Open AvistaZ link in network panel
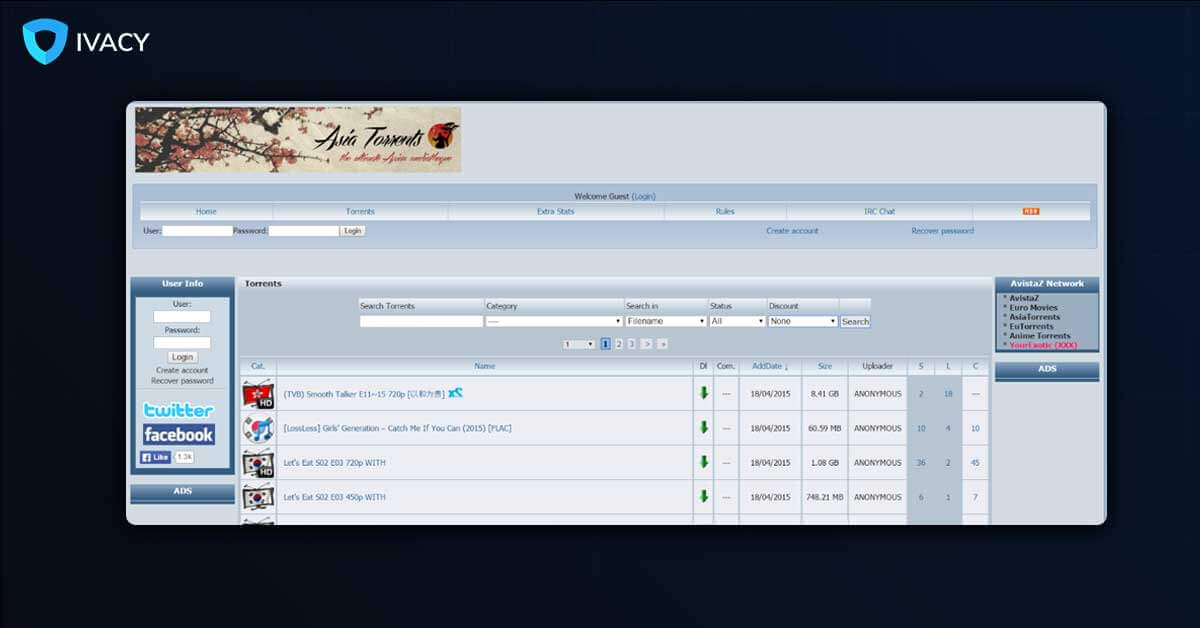Image resolution: width=1200 pixels, height=628 pixels. pyautogui.click(x=1025, y=298)
